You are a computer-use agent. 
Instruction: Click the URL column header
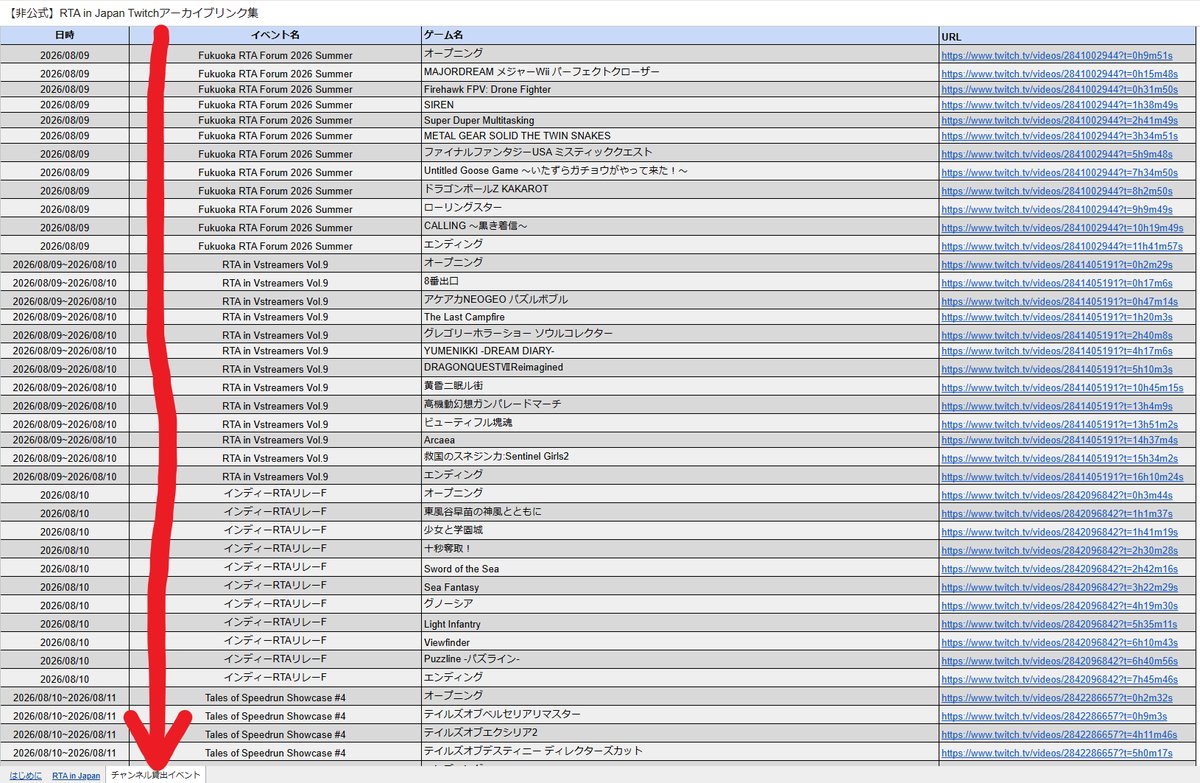pyautogui.click(x=1067, y=35)
